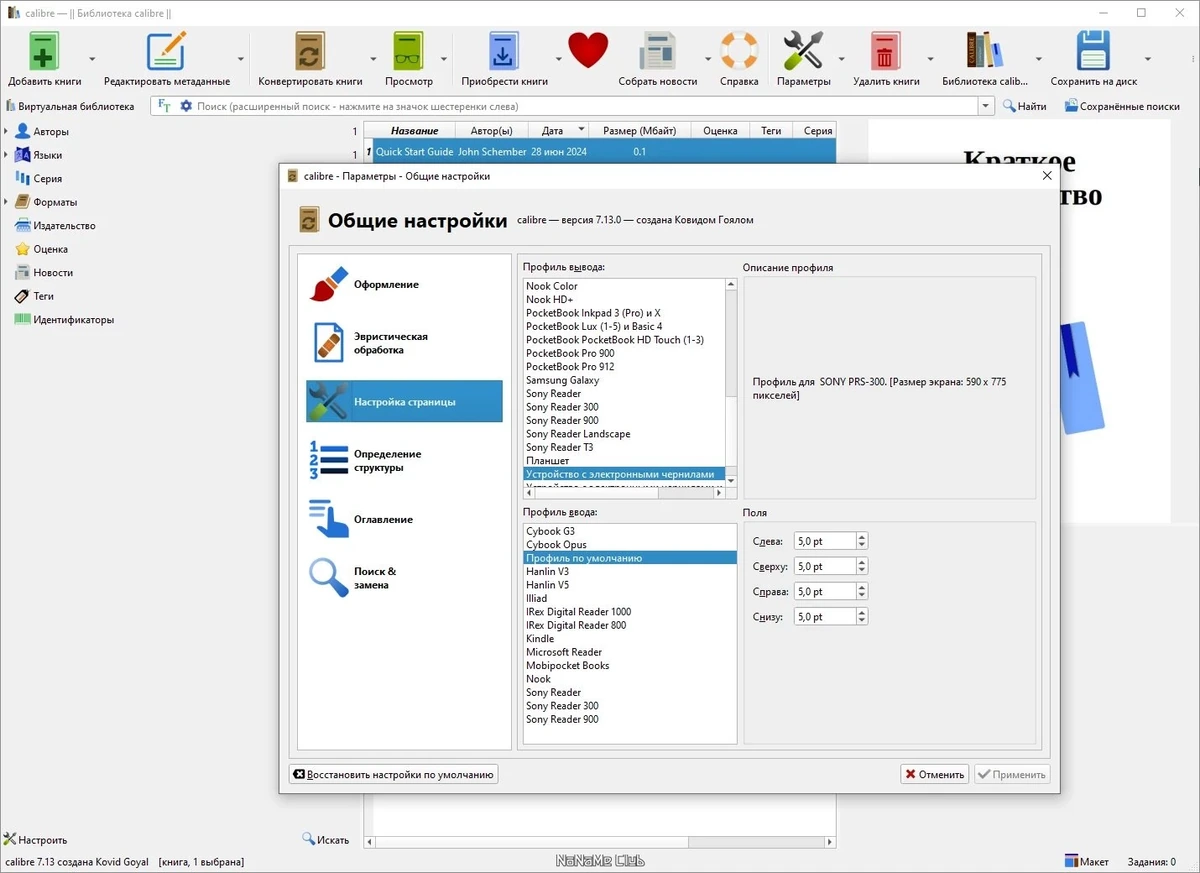Open the Поиск & замена section
This screenshot has height=873, width=1200.
pyautogui.click(x=404, y=578)
